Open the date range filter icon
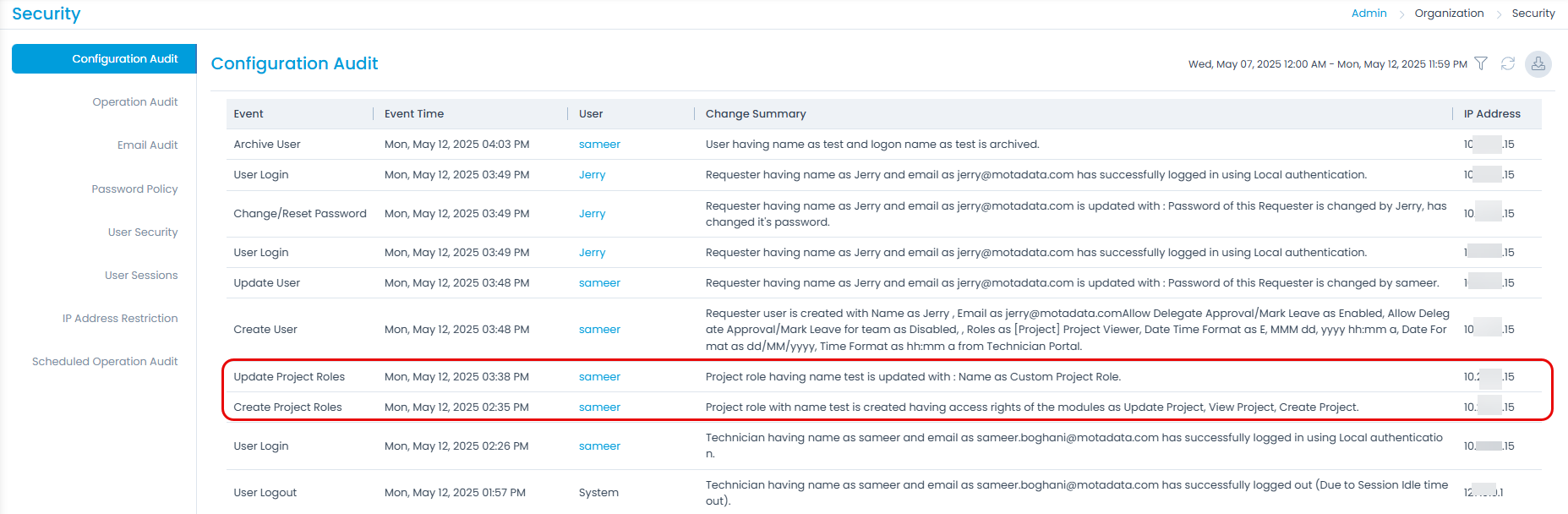This screenshot has width=1568, height=514. (x=1481, y=63)
